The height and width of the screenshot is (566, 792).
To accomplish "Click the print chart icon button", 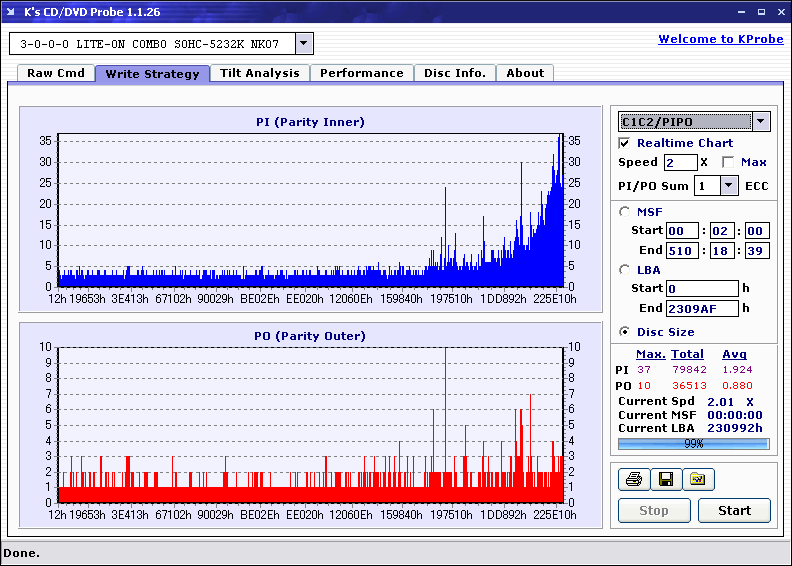I will [633, 480].
